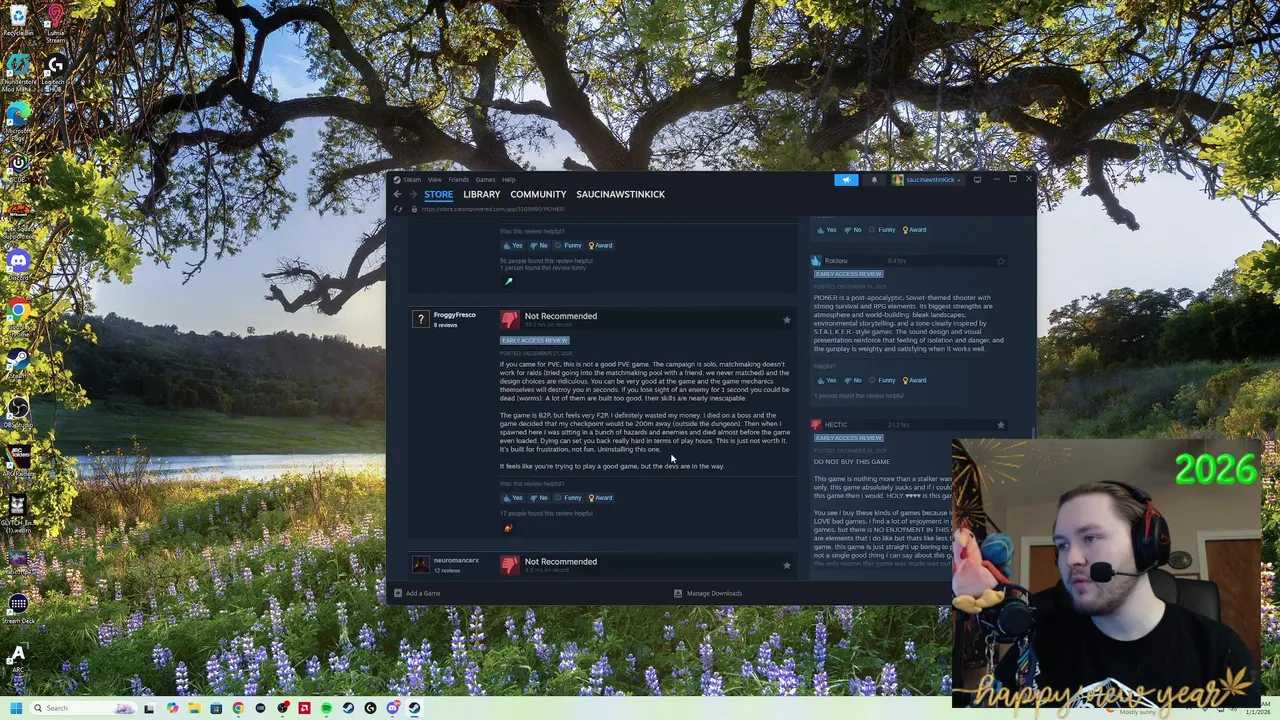Vote No on the 56-people-helpful review
The image size is (1280, 720).
[539, 246]
